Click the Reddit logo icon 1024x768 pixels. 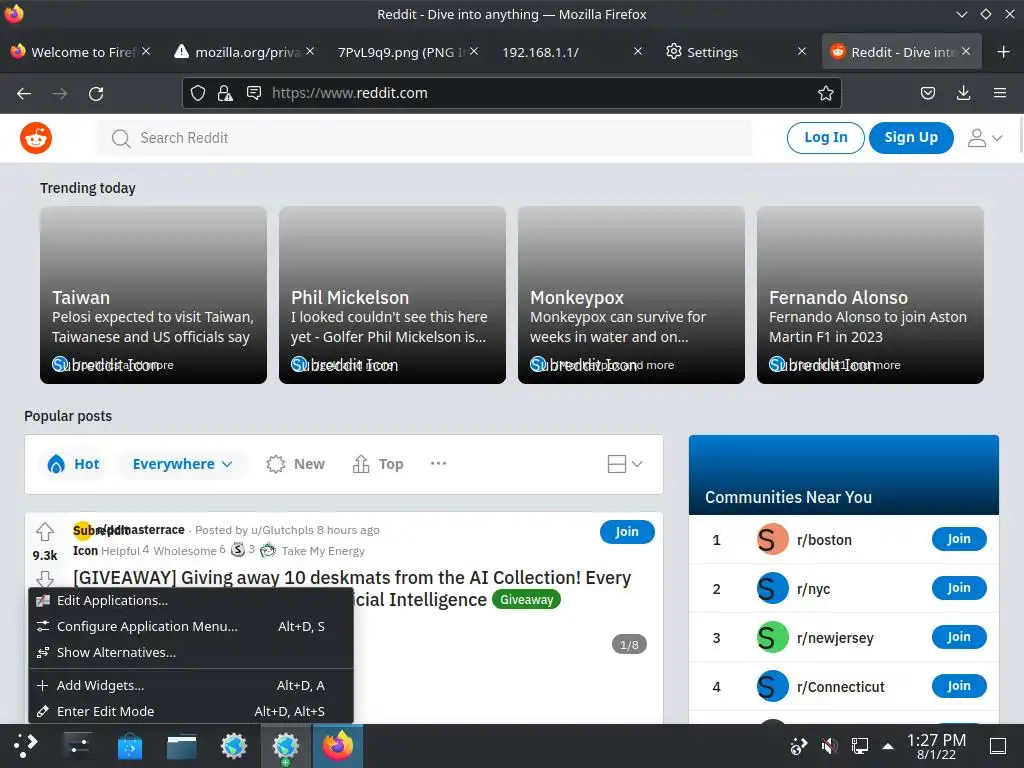[36, 138]
